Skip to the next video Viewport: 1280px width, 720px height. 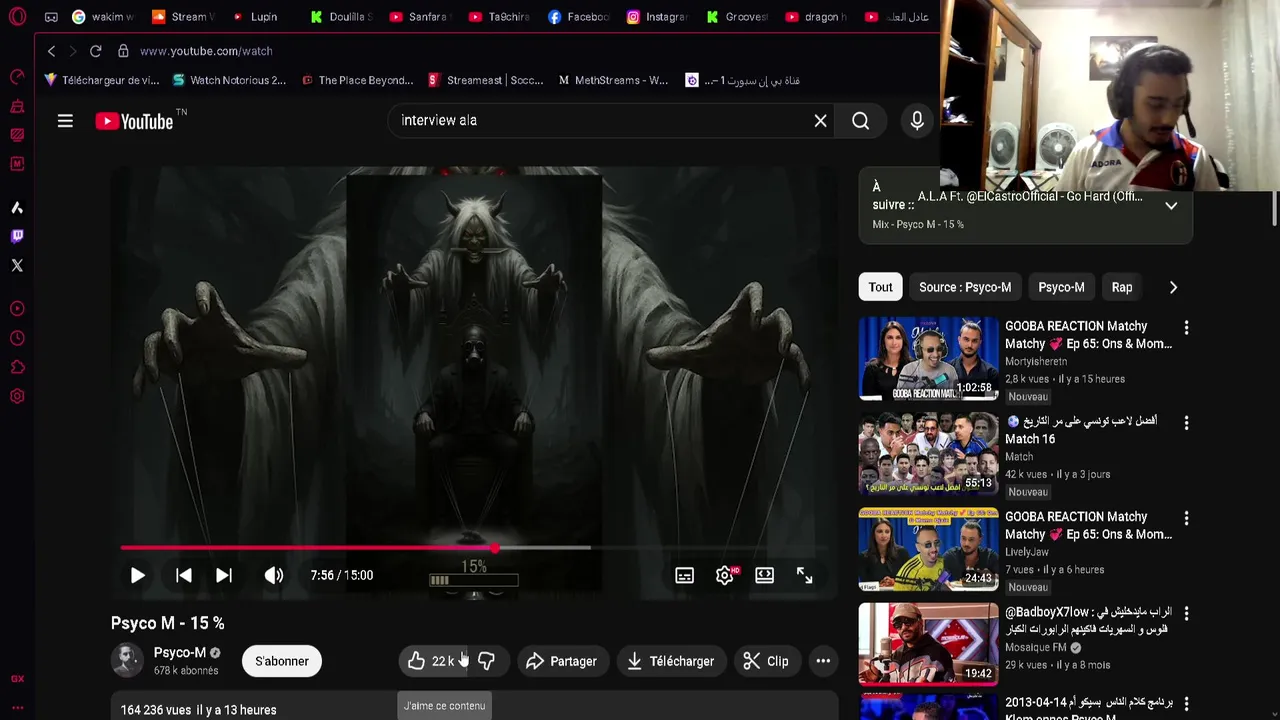point(224,575)
